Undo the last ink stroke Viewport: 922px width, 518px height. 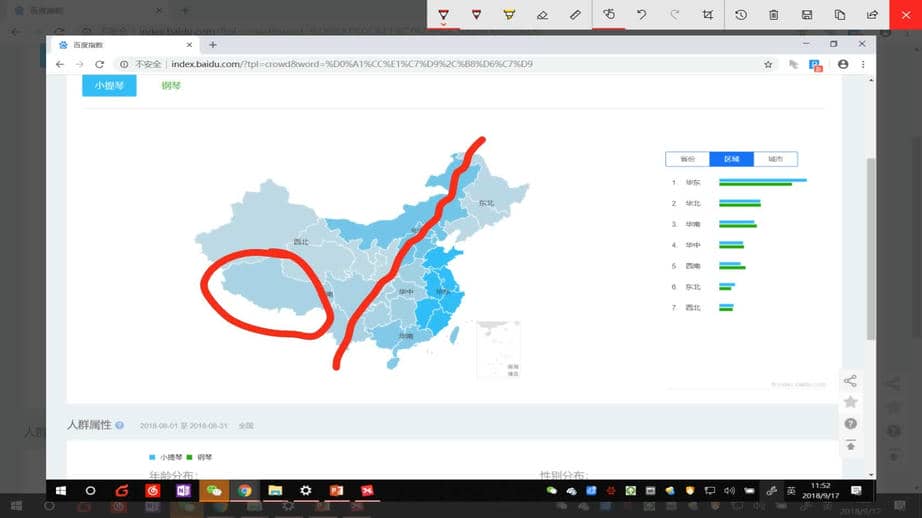(642, 15)
